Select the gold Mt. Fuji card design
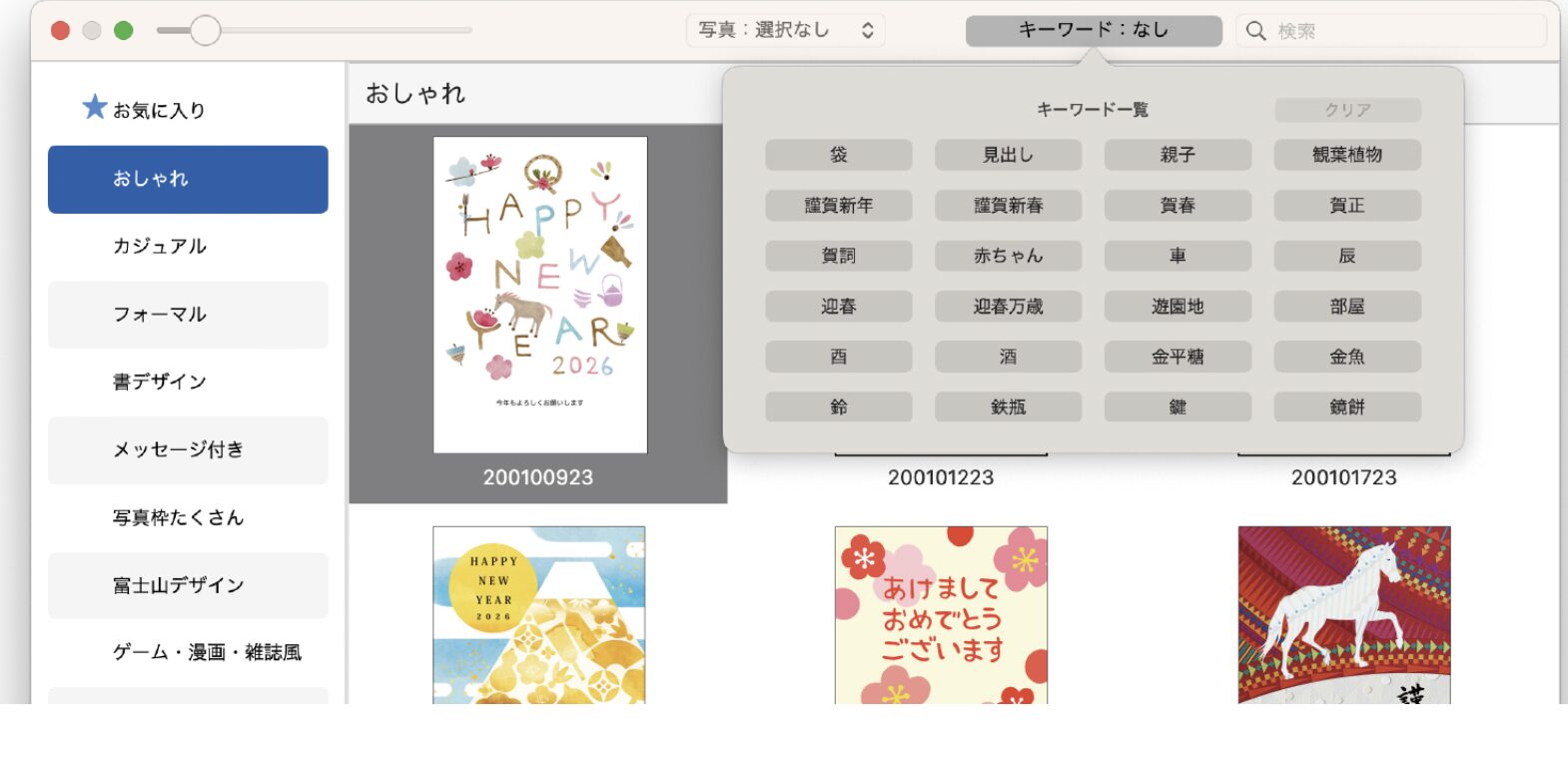The image size is (1568, 765). (x=538, y=614)
